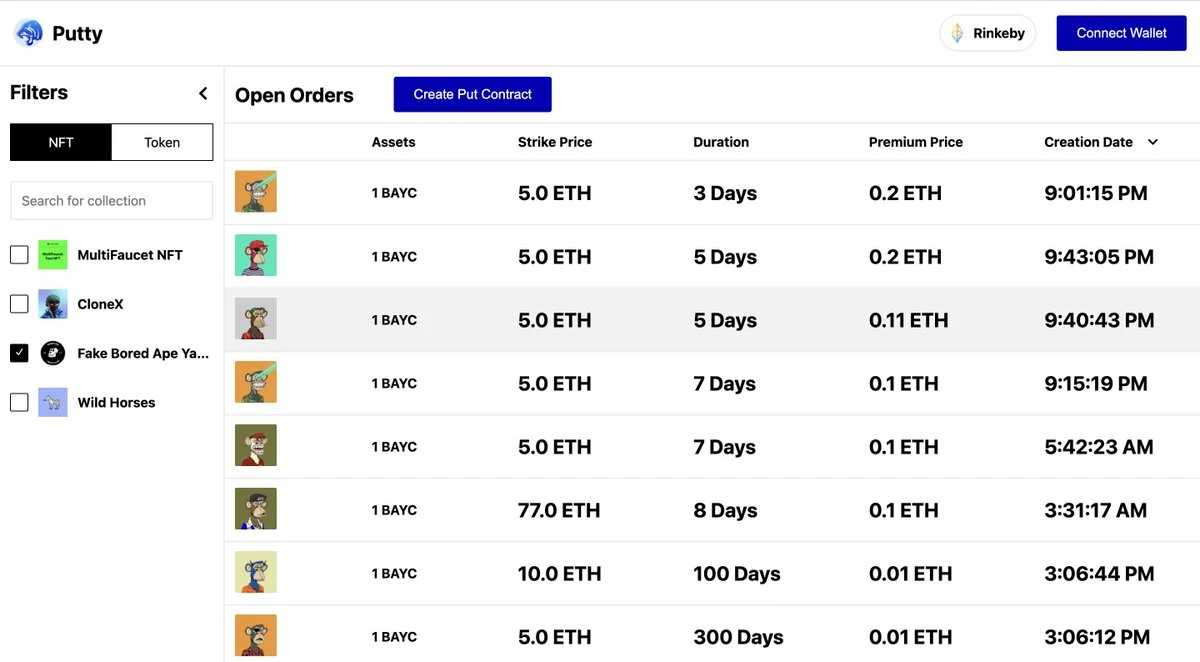Image resolution: width=1200 pixels, height=662 pixels.
Task: Click the Duration column header
Action: [721, 142]
